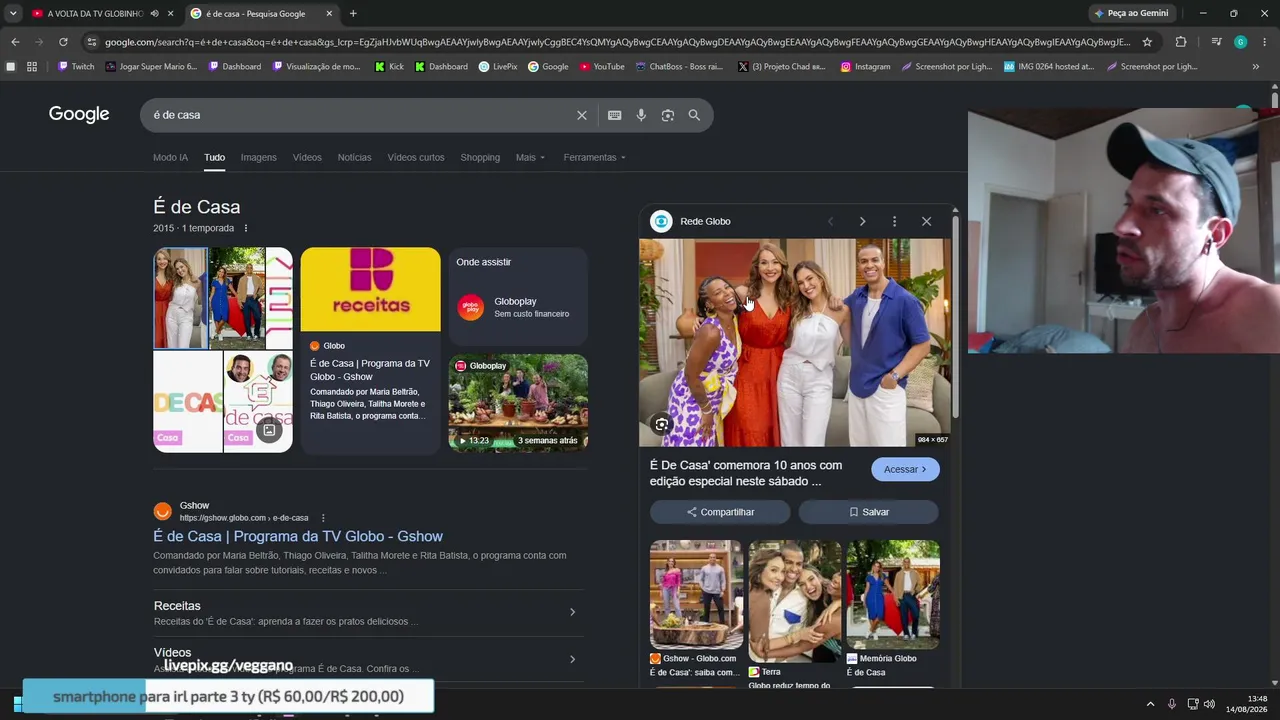The width and height of the screenshot is (1280, 720).
Task: Open more options for É de Casa title
Action: 246,228
